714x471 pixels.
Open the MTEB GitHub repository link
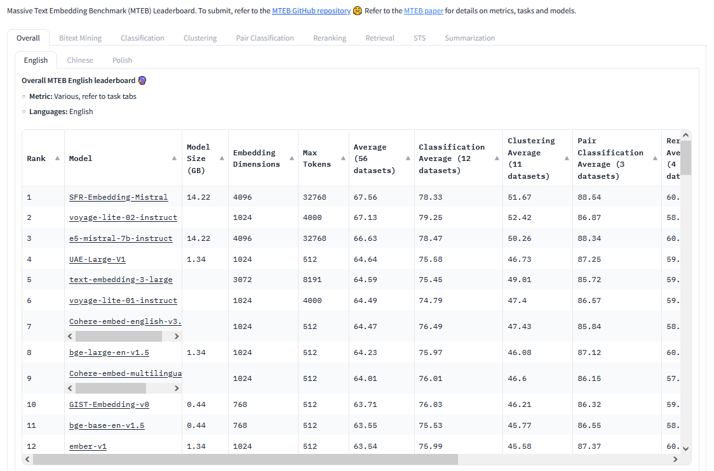point(311,11)
